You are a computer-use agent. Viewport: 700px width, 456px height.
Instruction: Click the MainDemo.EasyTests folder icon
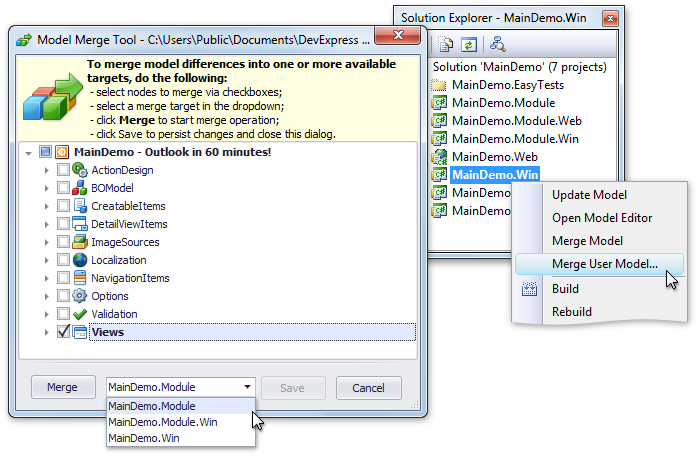[x=439, y=85]
